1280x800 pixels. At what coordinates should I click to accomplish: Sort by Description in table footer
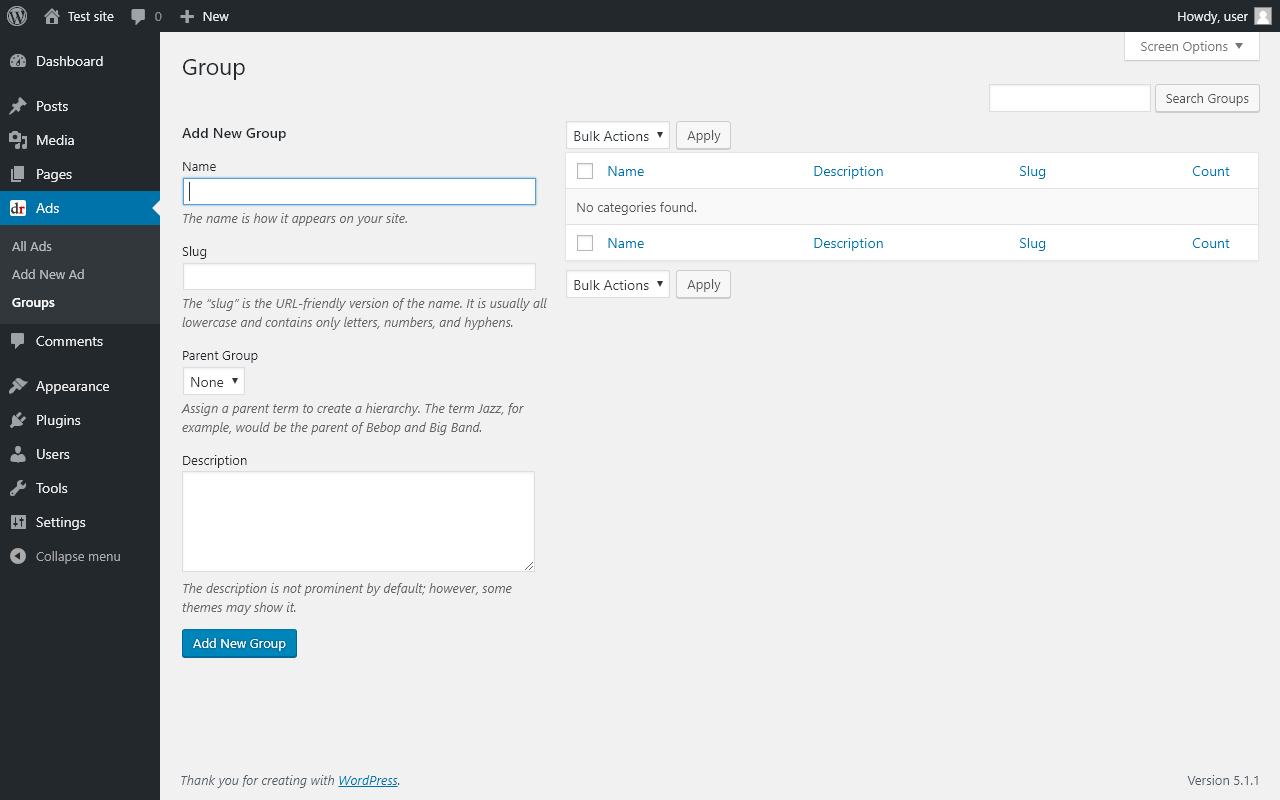[848, 243]
